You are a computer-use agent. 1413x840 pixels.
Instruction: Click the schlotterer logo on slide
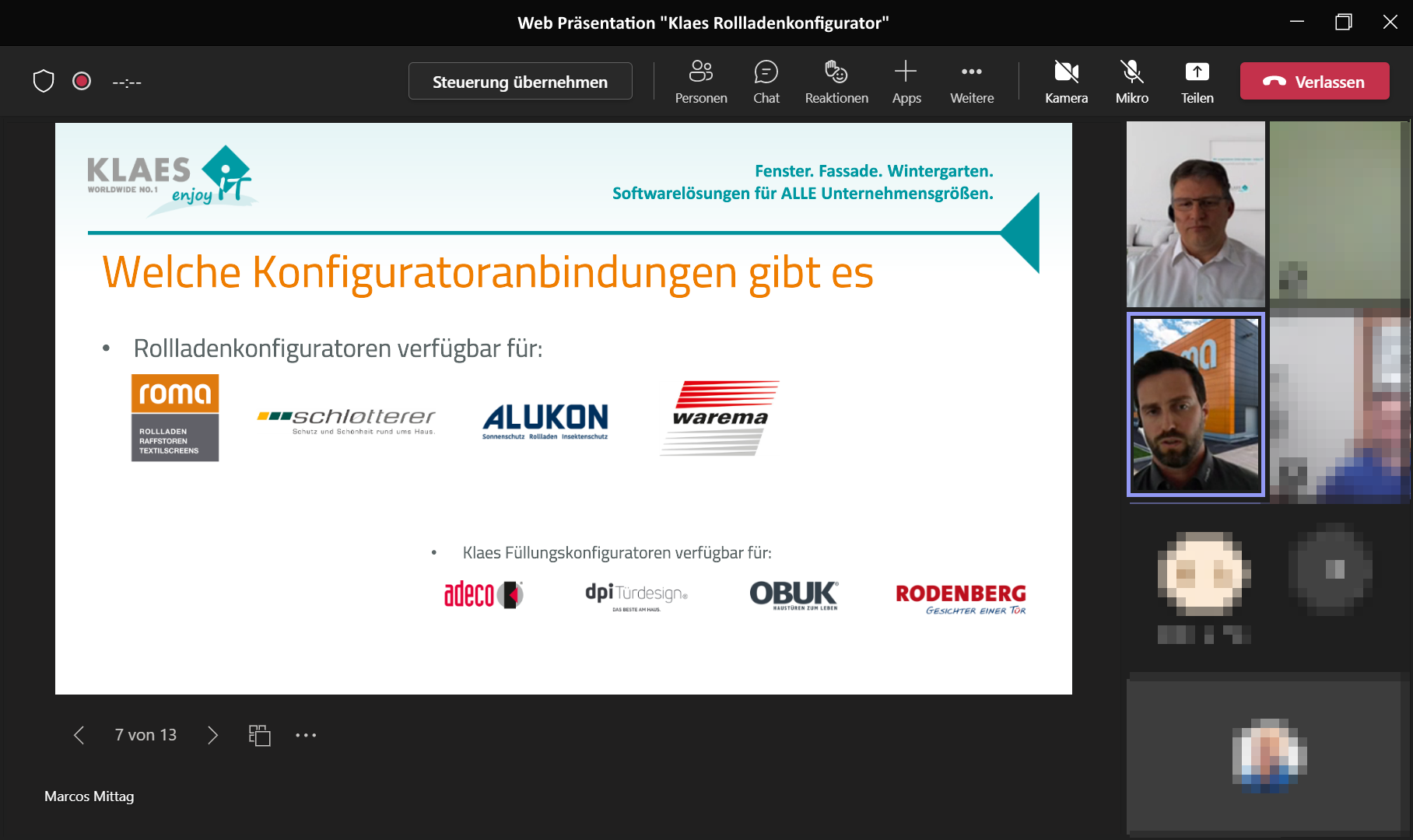[346, 421]
